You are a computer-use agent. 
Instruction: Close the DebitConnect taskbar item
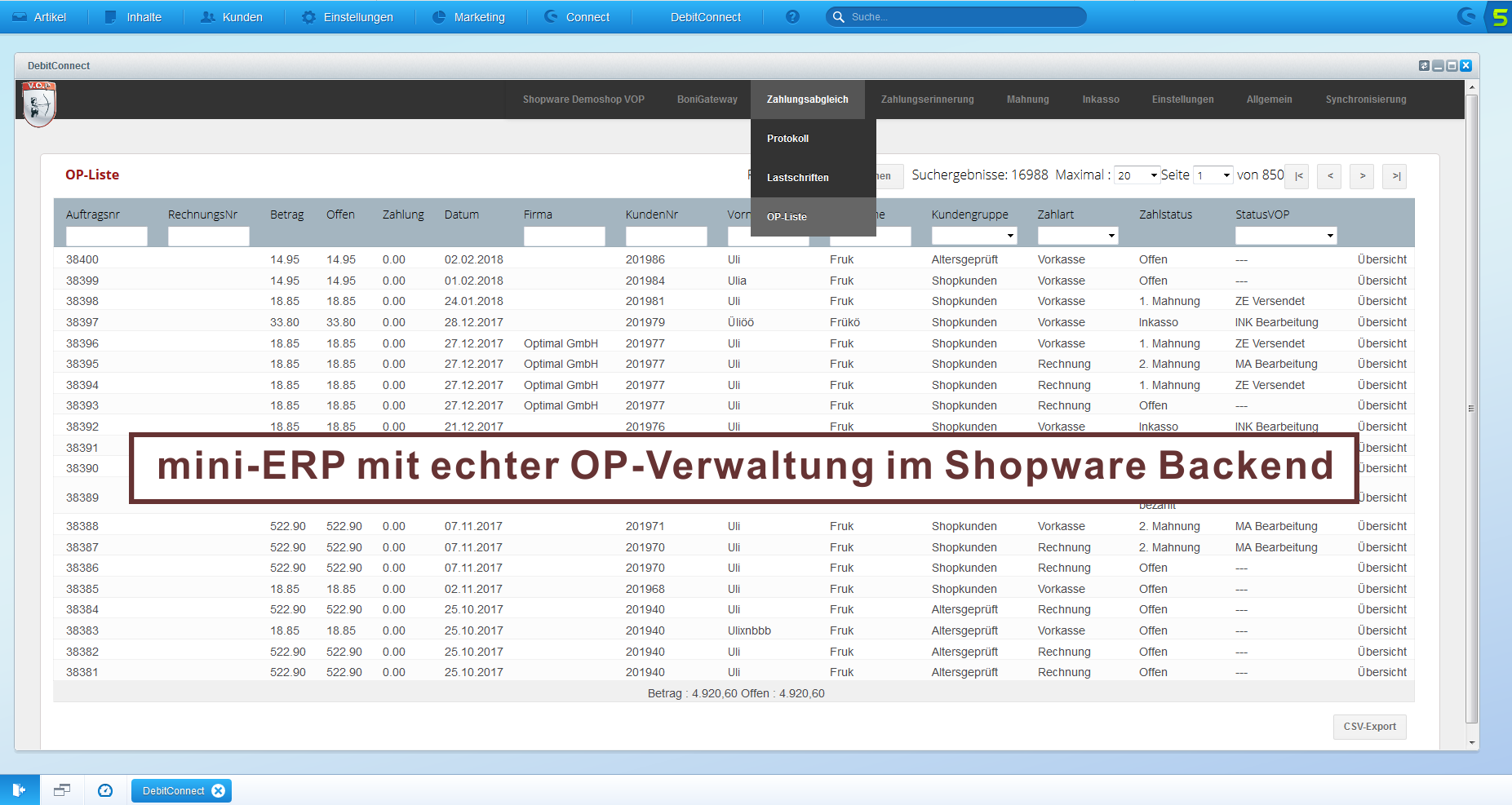(x=218, y=790)
